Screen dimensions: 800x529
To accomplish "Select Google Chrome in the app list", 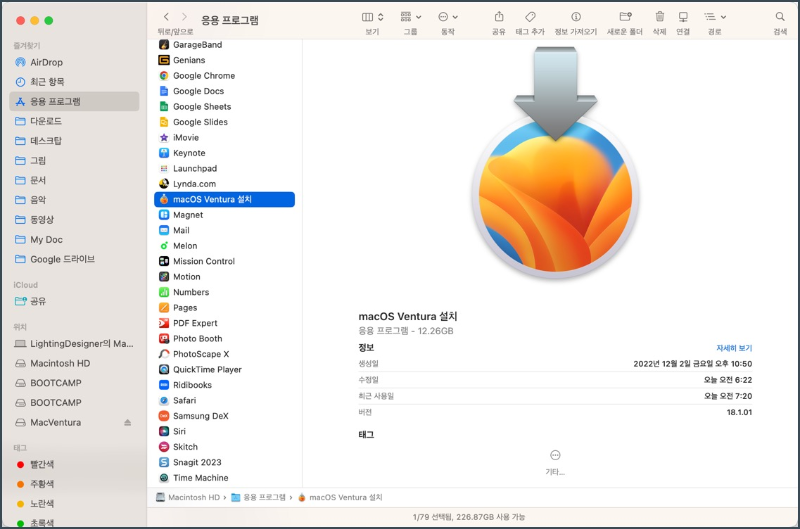I will (x=224, y=75).
